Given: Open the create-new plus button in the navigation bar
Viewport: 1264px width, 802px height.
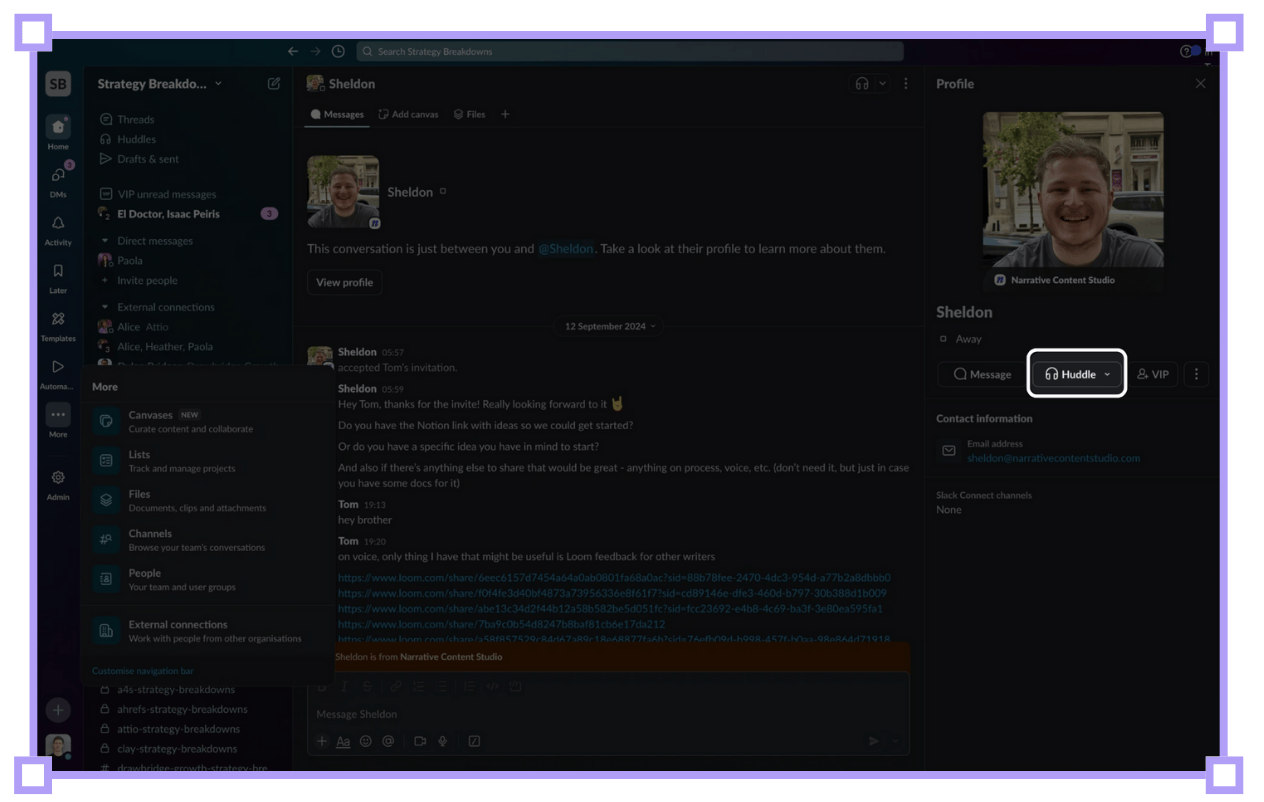Looking at the screenshot, I should coord(58,710).
